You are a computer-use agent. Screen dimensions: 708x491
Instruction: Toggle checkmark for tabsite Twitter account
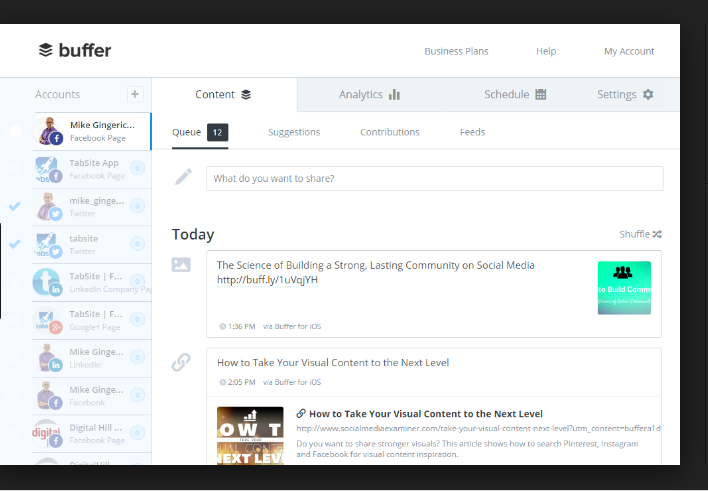[14, 244]
